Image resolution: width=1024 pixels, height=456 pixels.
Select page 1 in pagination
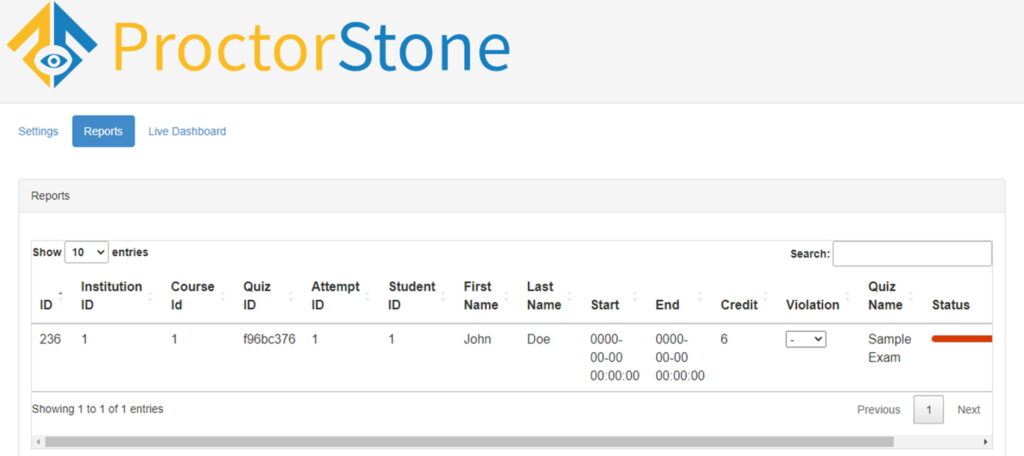928,409
